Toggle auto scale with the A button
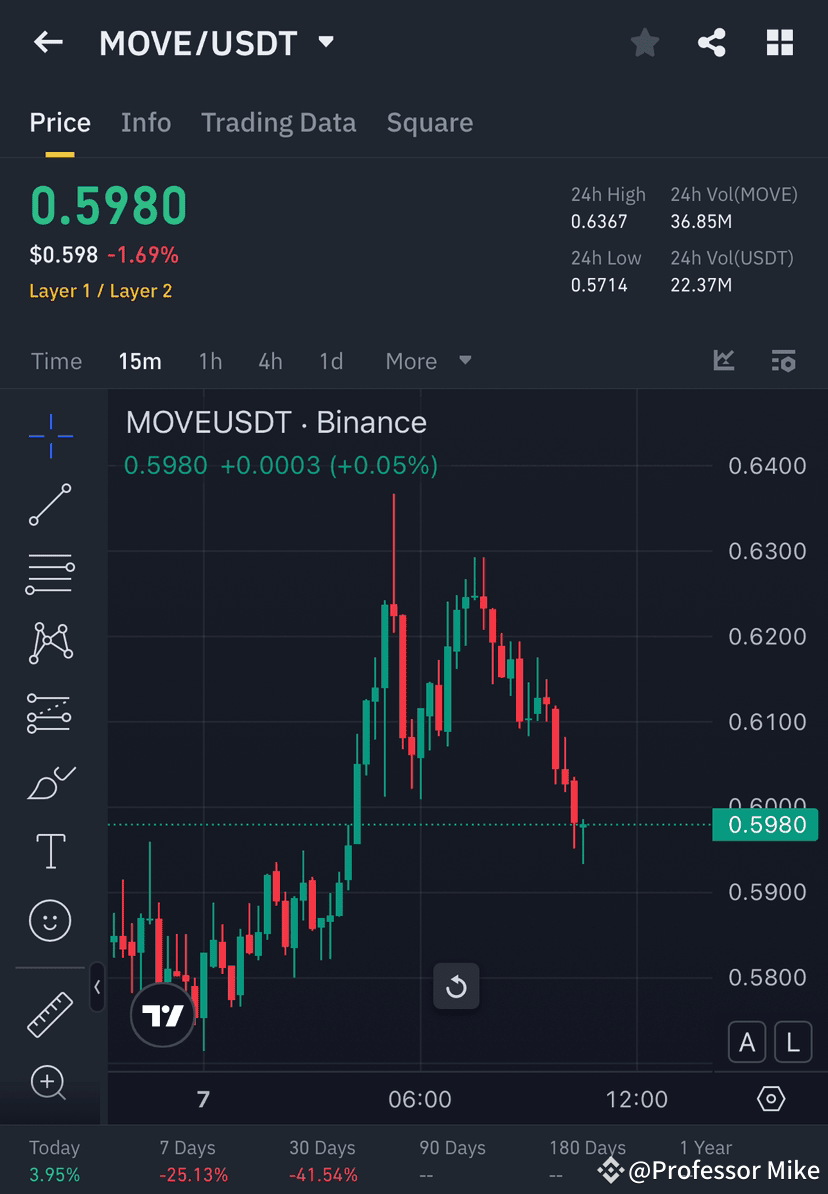Screen dimensions: 828x1194 click(x=747, y=1041)
